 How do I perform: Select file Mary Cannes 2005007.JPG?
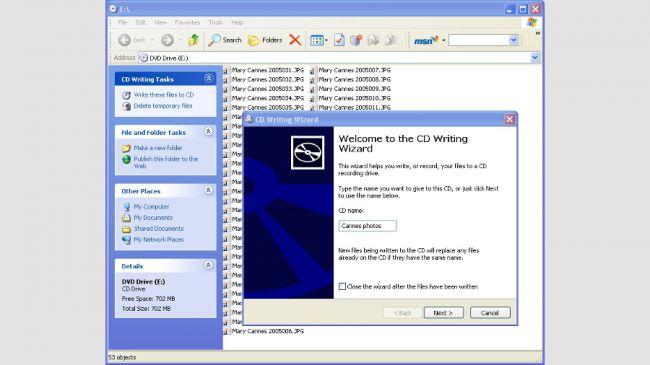354,70
